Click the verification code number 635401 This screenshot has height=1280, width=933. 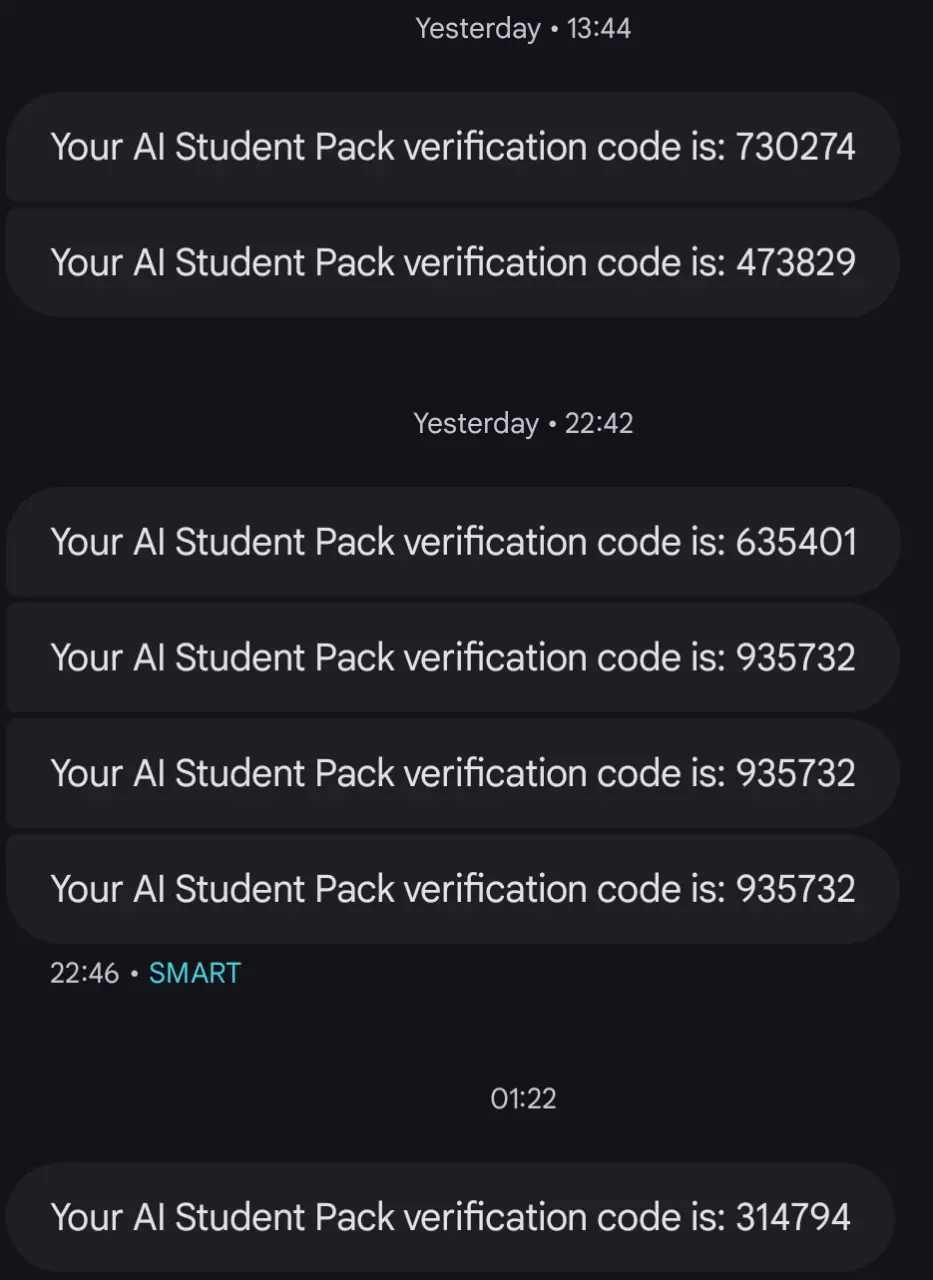tap(796, 542)
